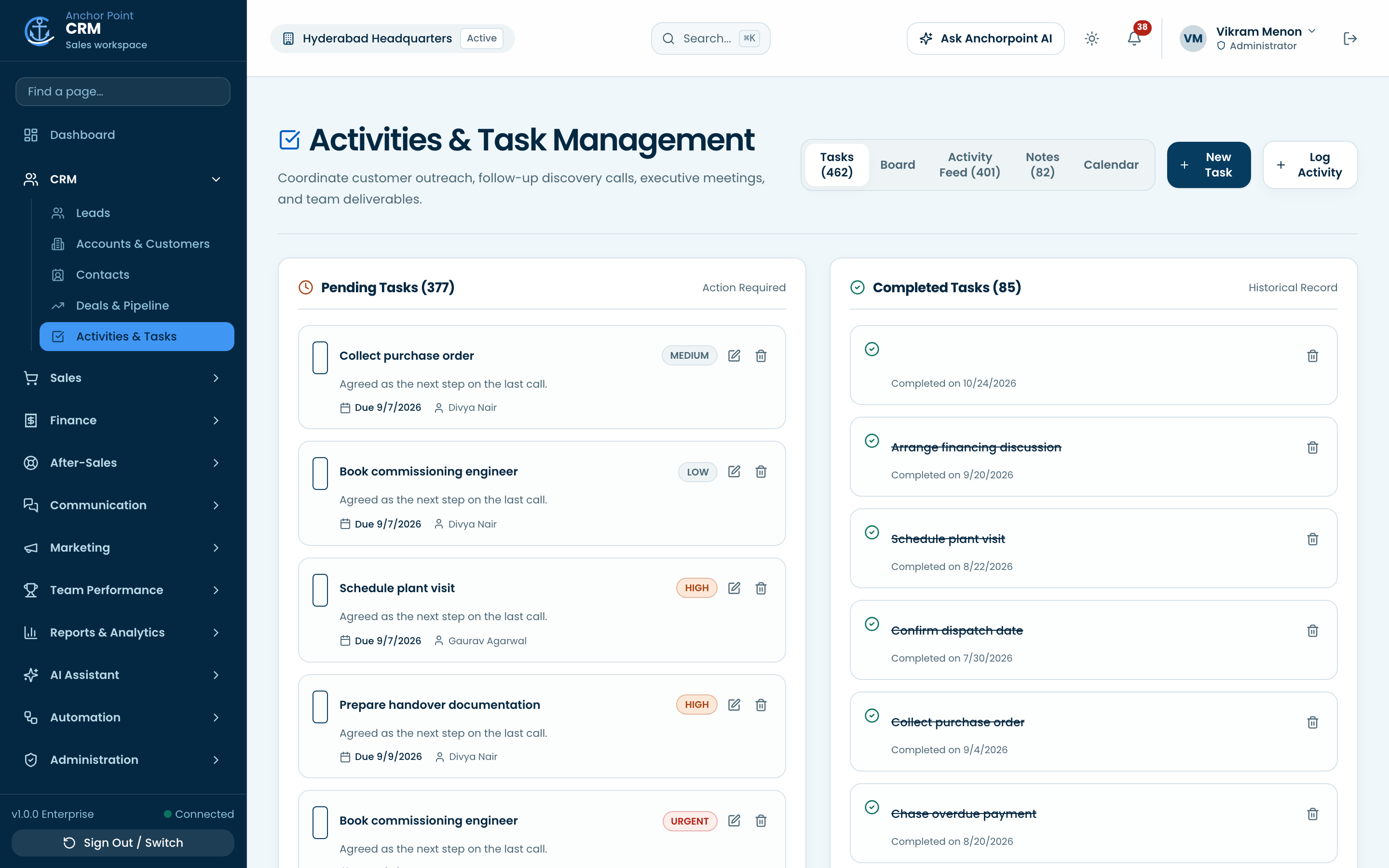Mark the low-priority Book commissioning engineer task complete
Image resolution: width=1389 pixels, height=868 pixels.
(320, 474)
